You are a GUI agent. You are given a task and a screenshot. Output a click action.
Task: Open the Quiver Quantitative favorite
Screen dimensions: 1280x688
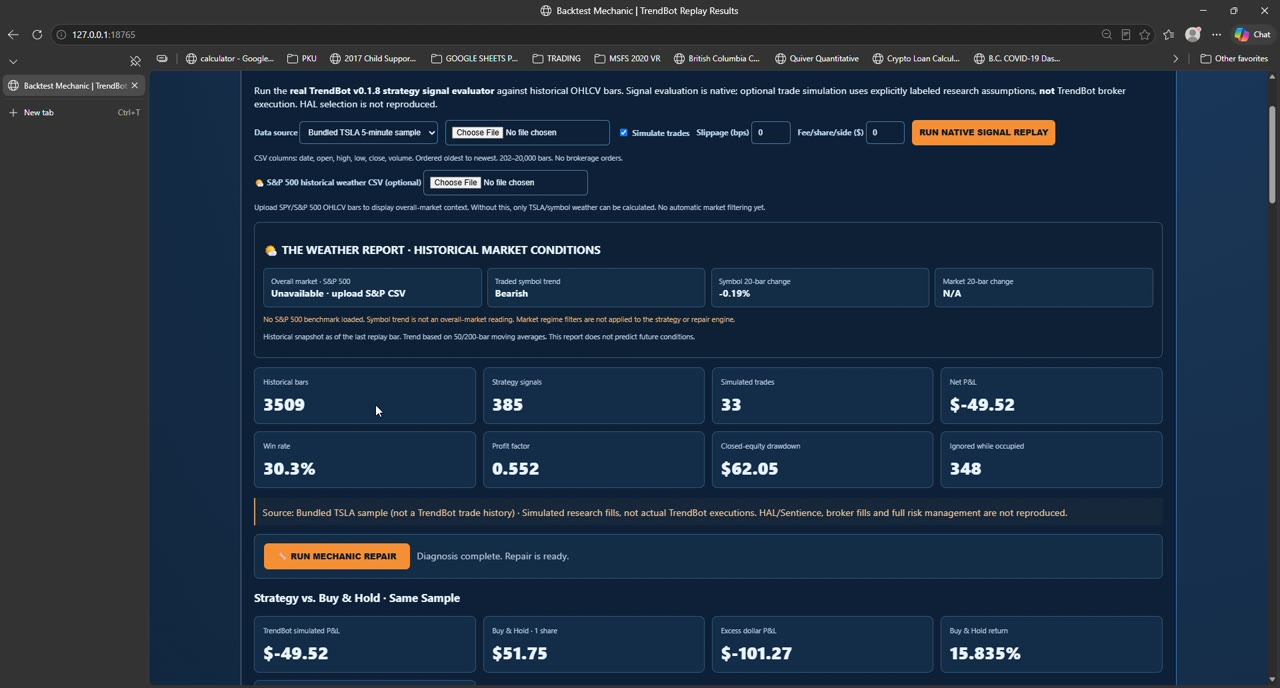click(816, 58)
